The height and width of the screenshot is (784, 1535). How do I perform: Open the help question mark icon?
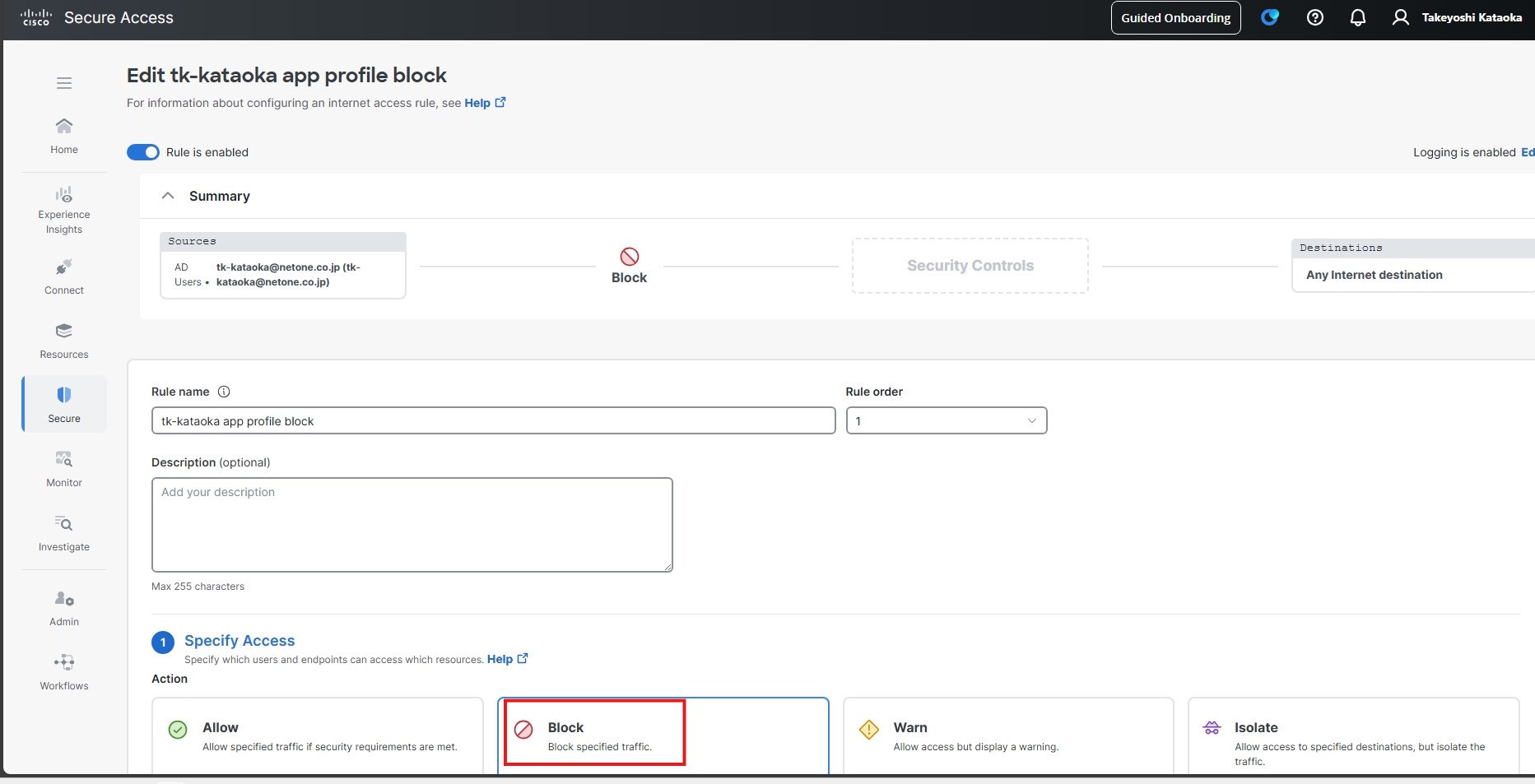pos(1314,17)
